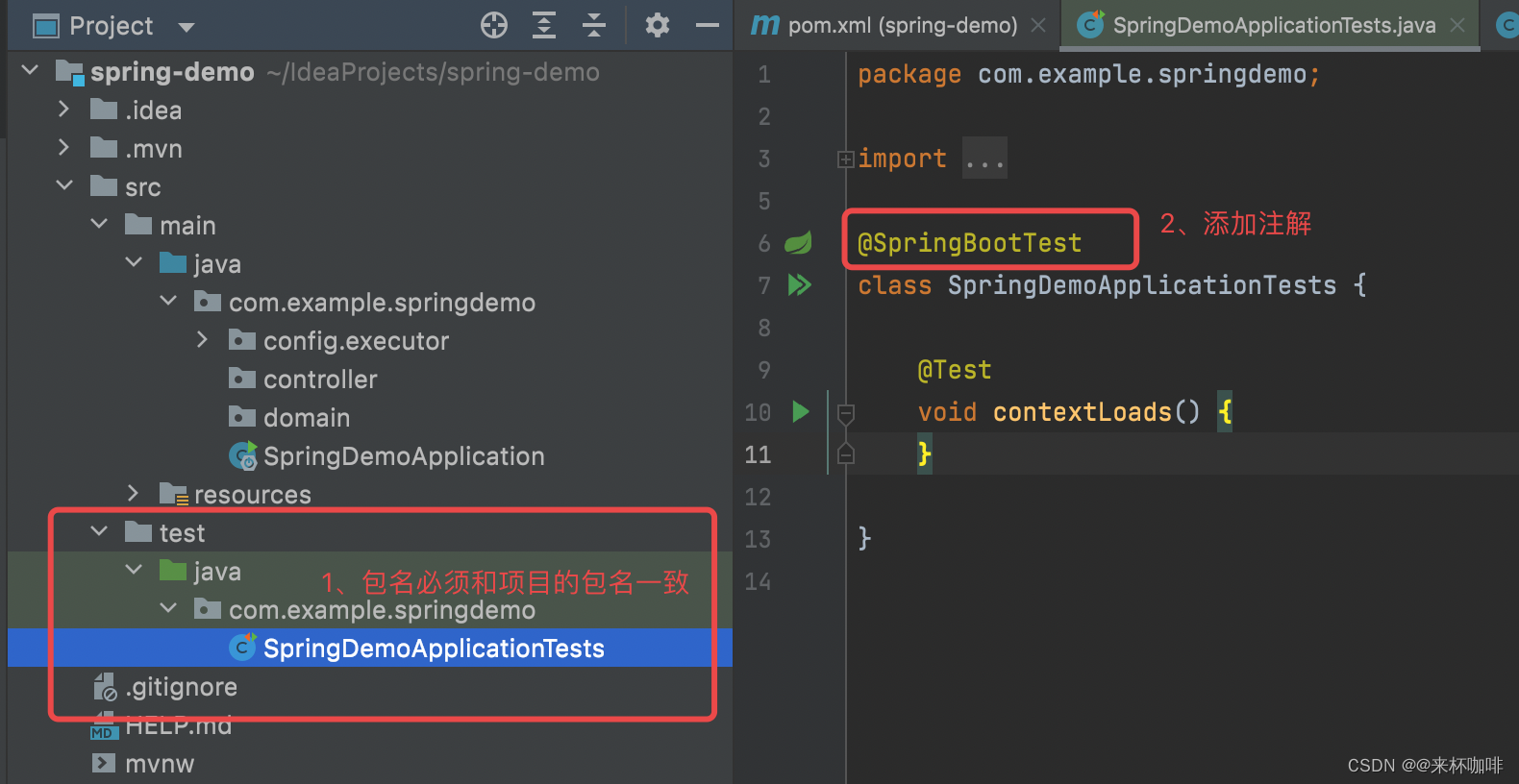Click the method fold end marker on line 11
This screenshot has height=784, width=1519.
click(x=846, y=453)
